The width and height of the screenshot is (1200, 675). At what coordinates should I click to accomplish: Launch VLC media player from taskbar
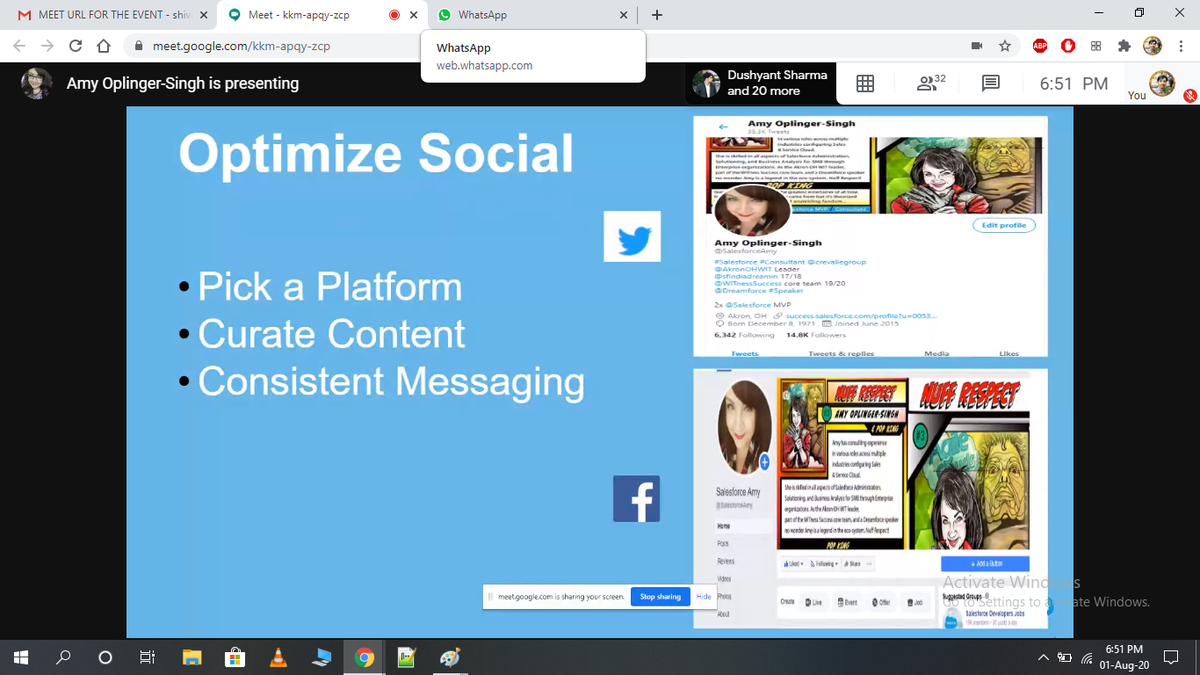(280, 657)
